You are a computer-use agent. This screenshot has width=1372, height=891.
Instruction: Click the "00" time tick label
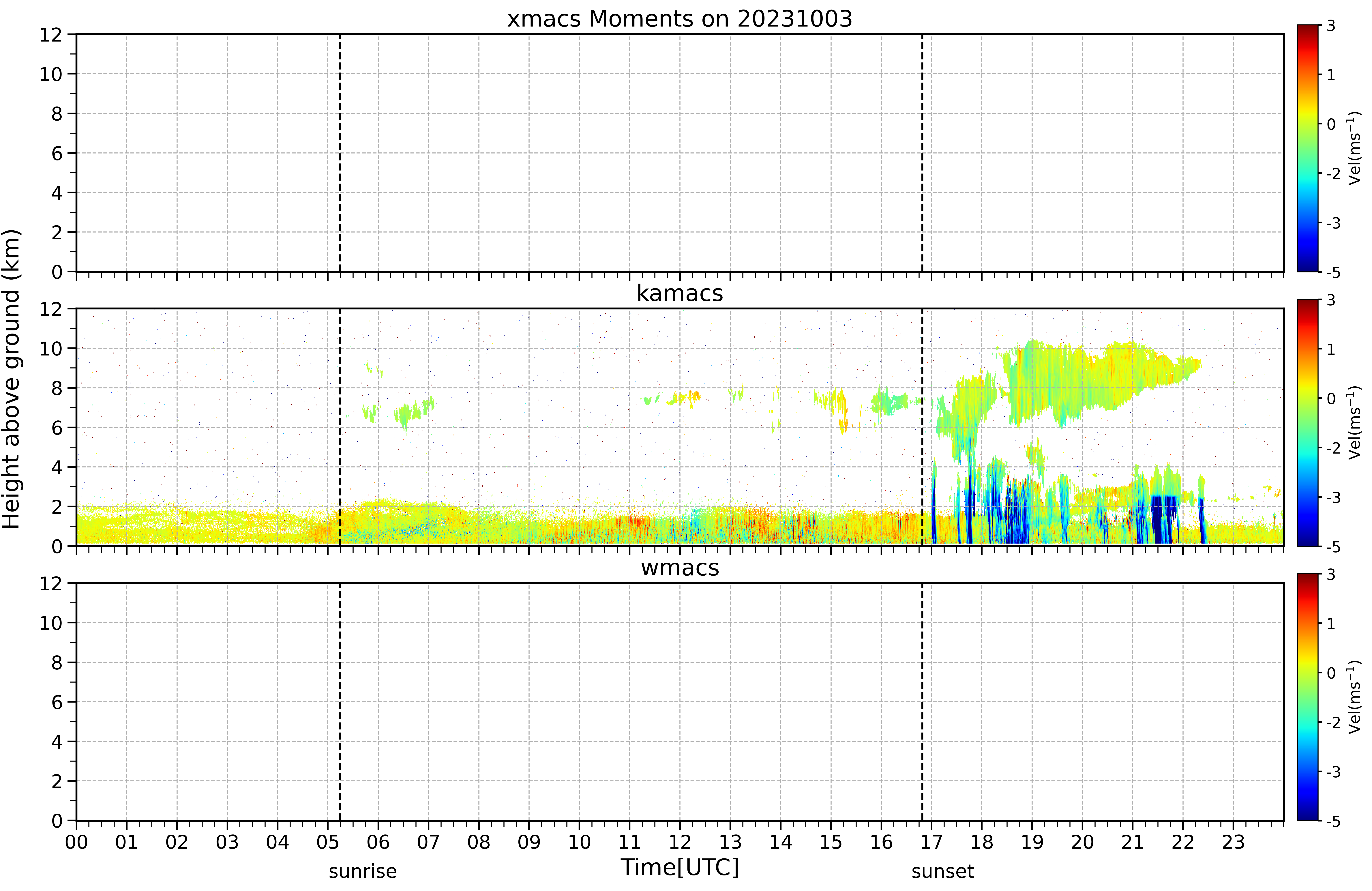(x=76, y=843)
